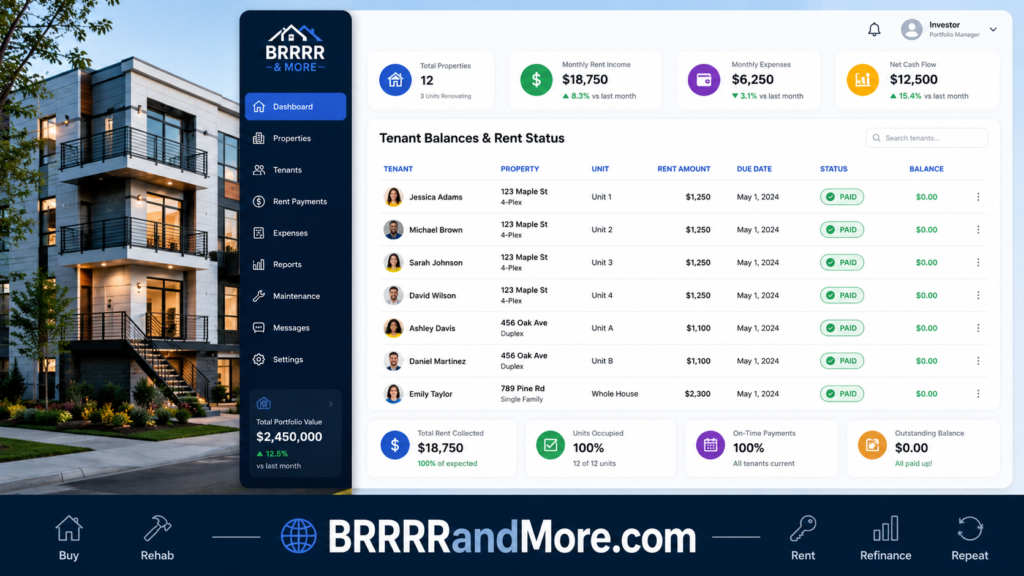The image size is (1024, 576).
Task: Click the Units Occupied checkmark icon
Action: point(551,445)
